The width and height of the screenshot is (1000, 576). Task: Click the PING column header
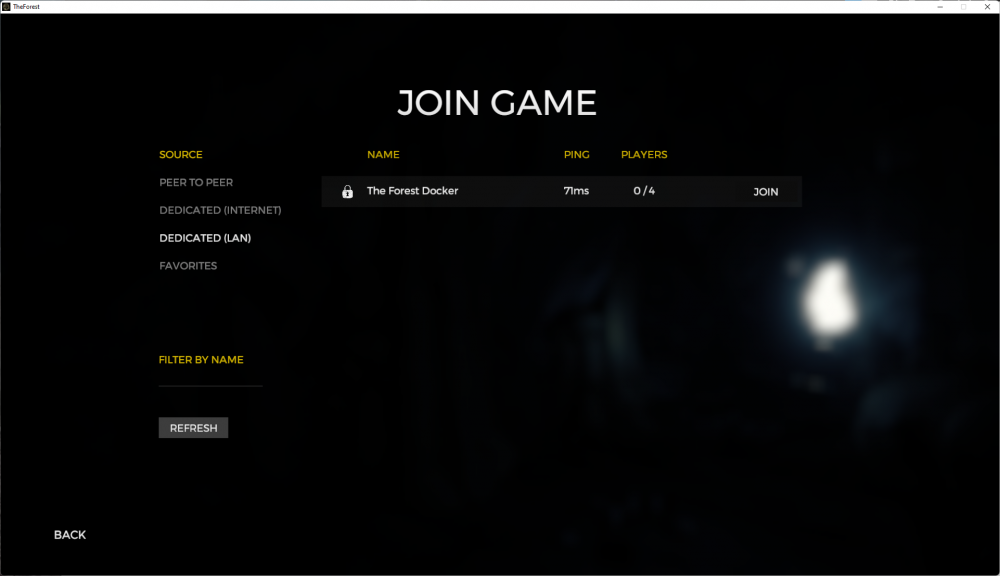point(576,155)
